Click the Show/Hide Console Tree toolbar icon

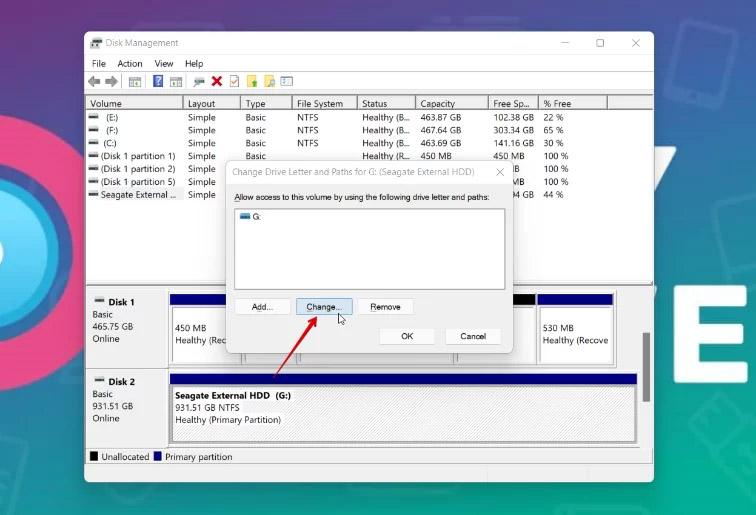click(x=135, y=81)
